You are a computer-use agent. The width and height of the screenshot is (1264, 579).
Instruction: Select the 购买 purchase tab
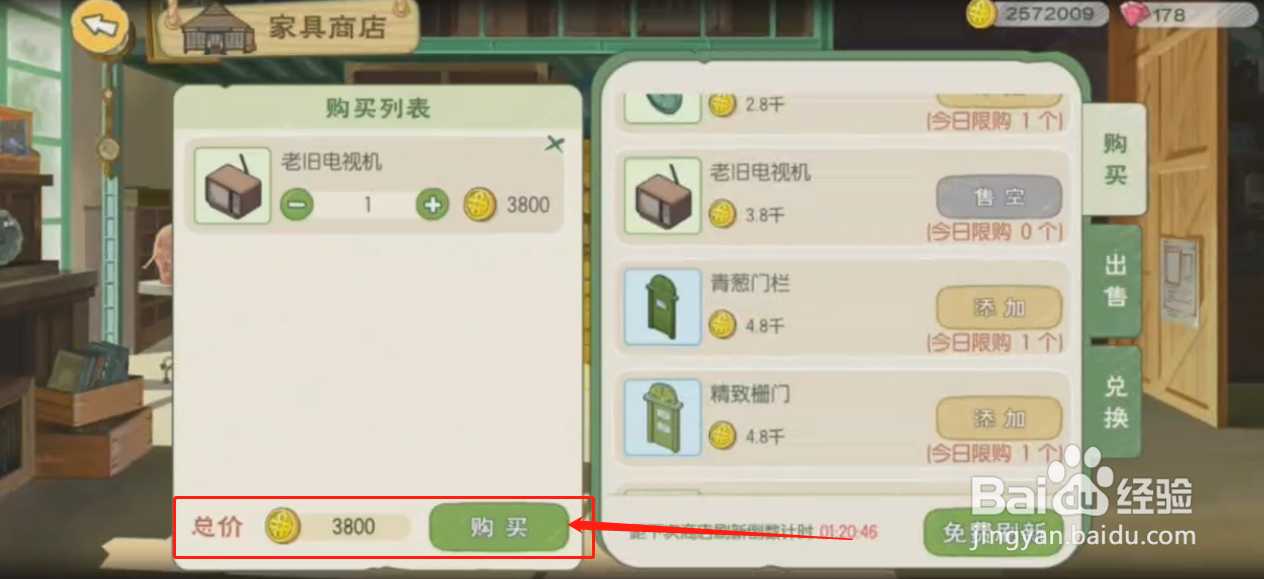(1116, 159)
